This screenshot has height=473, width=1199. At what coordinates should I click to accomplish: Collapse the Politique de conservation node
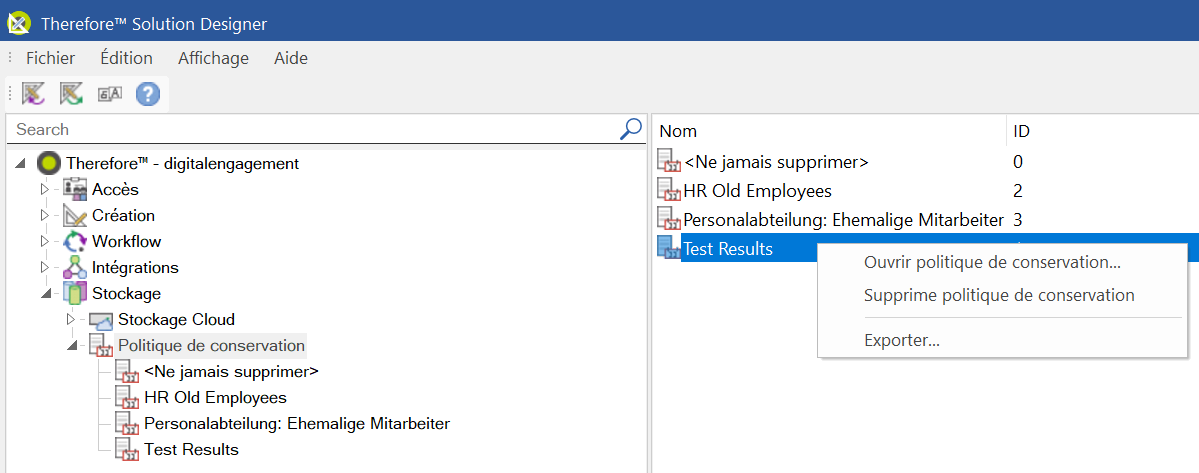[70, 346]
